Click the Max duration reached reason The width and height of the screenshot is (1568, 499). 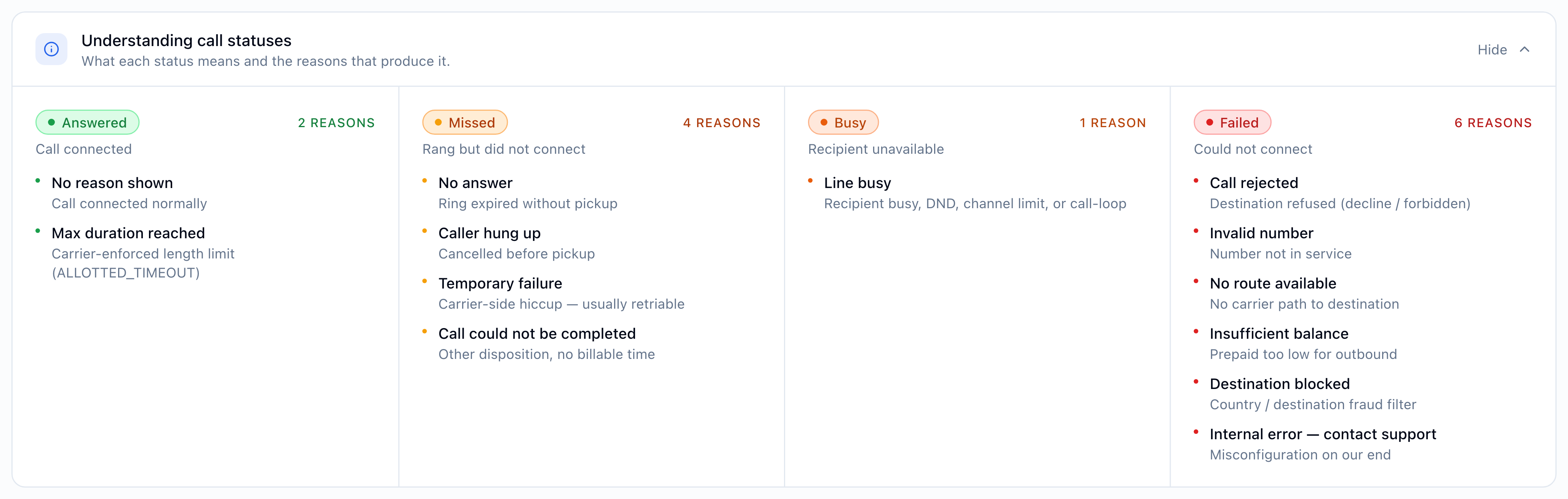[x=128, y=233]
